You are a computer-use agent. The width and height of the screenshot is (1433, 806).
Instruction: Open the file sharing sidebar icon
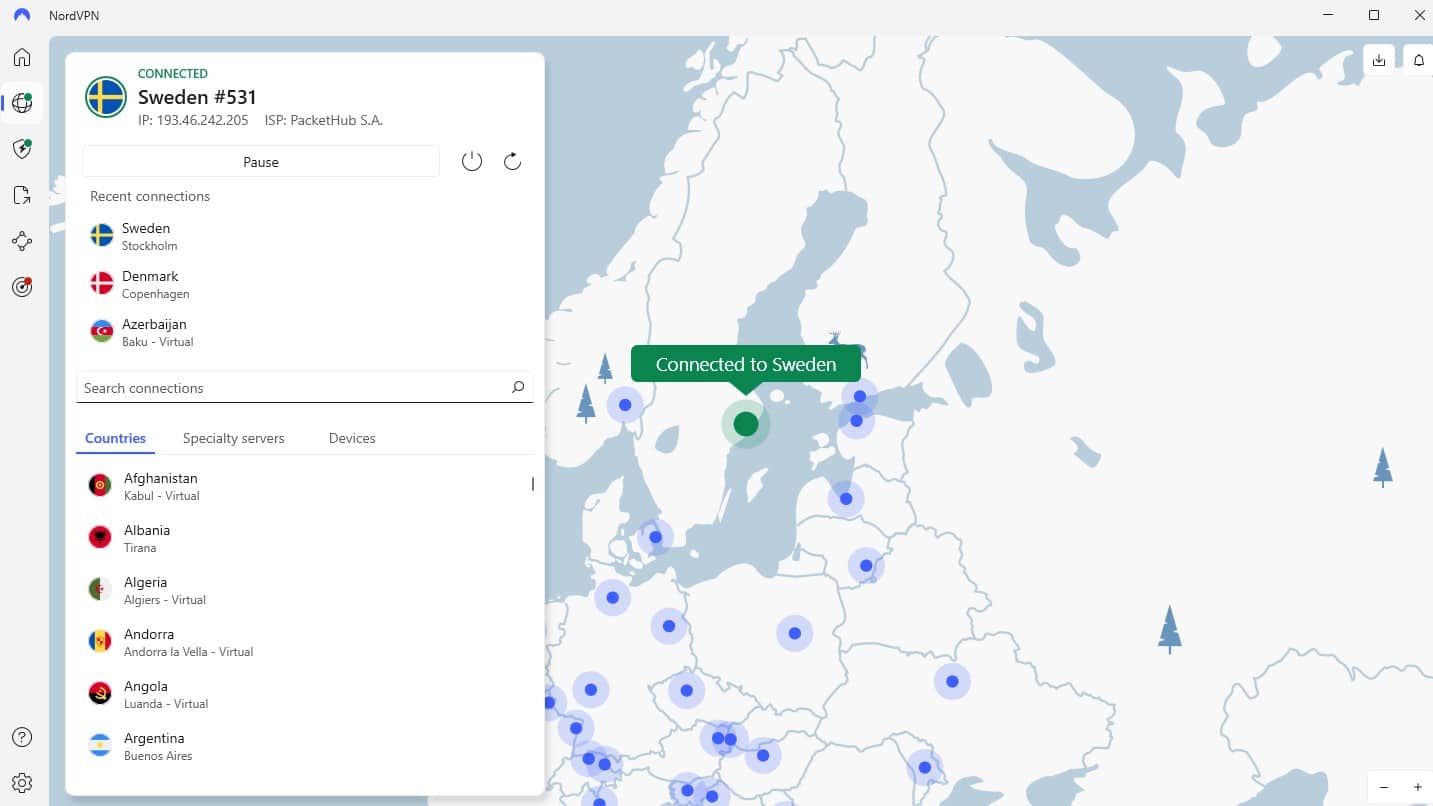[22, 195]
